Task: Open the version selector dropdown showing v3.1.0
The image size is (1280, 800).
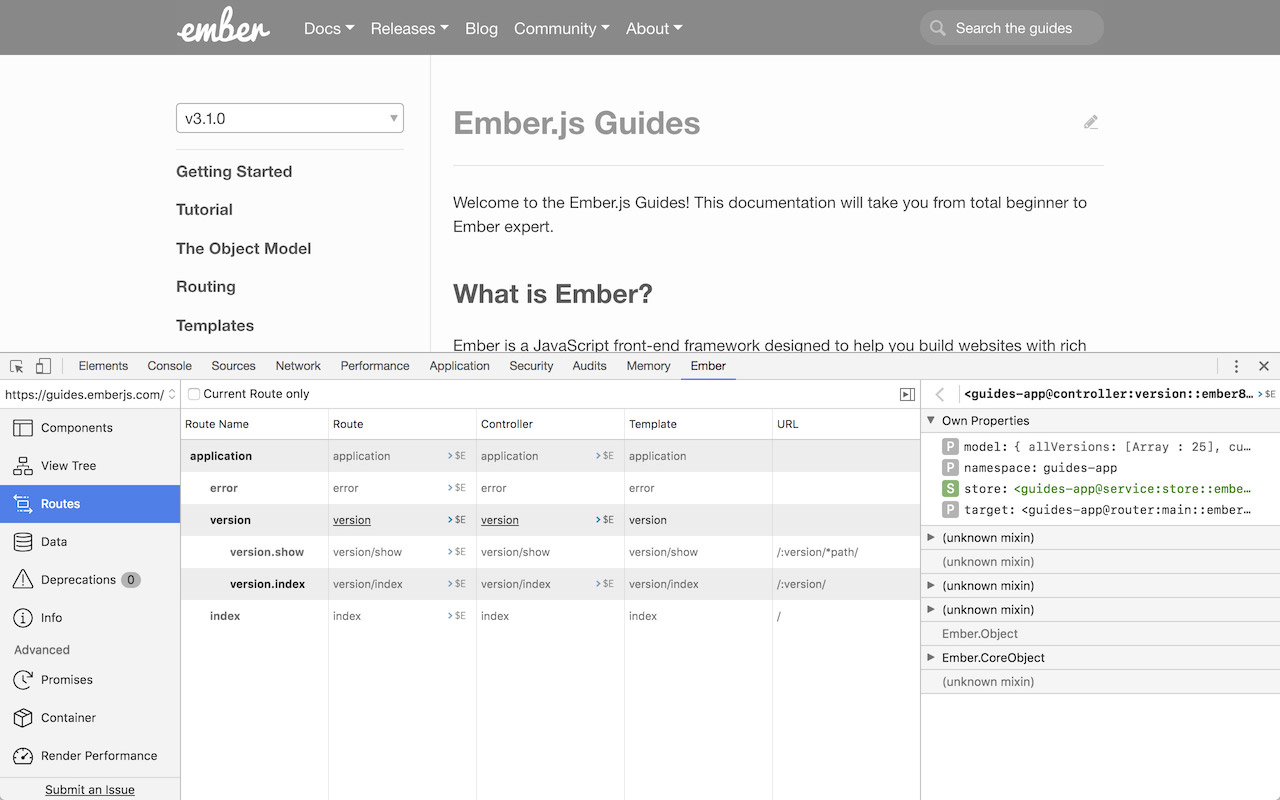Action: pyautogui.click(x=289, y=117)
